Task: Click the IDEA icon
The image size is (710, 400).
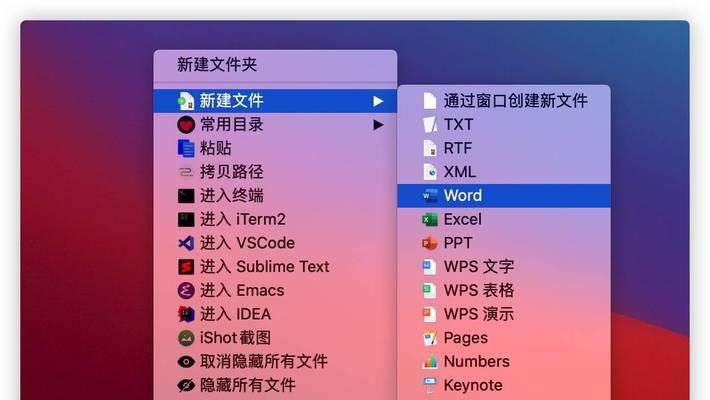Action: [x=186, y=314]
